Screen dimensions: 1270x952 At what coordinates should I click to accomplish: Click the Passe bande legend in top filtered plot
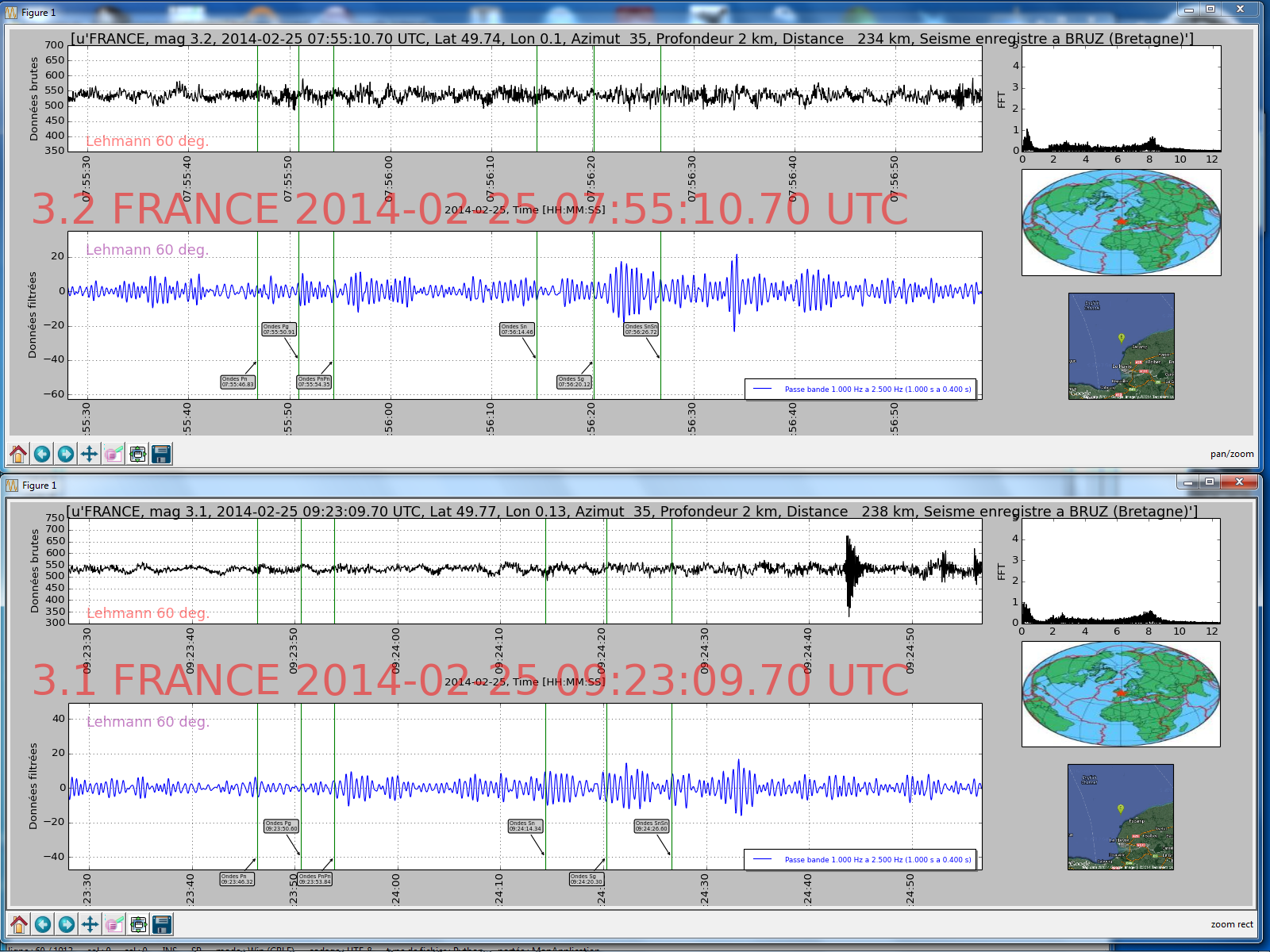coord(860,389)
